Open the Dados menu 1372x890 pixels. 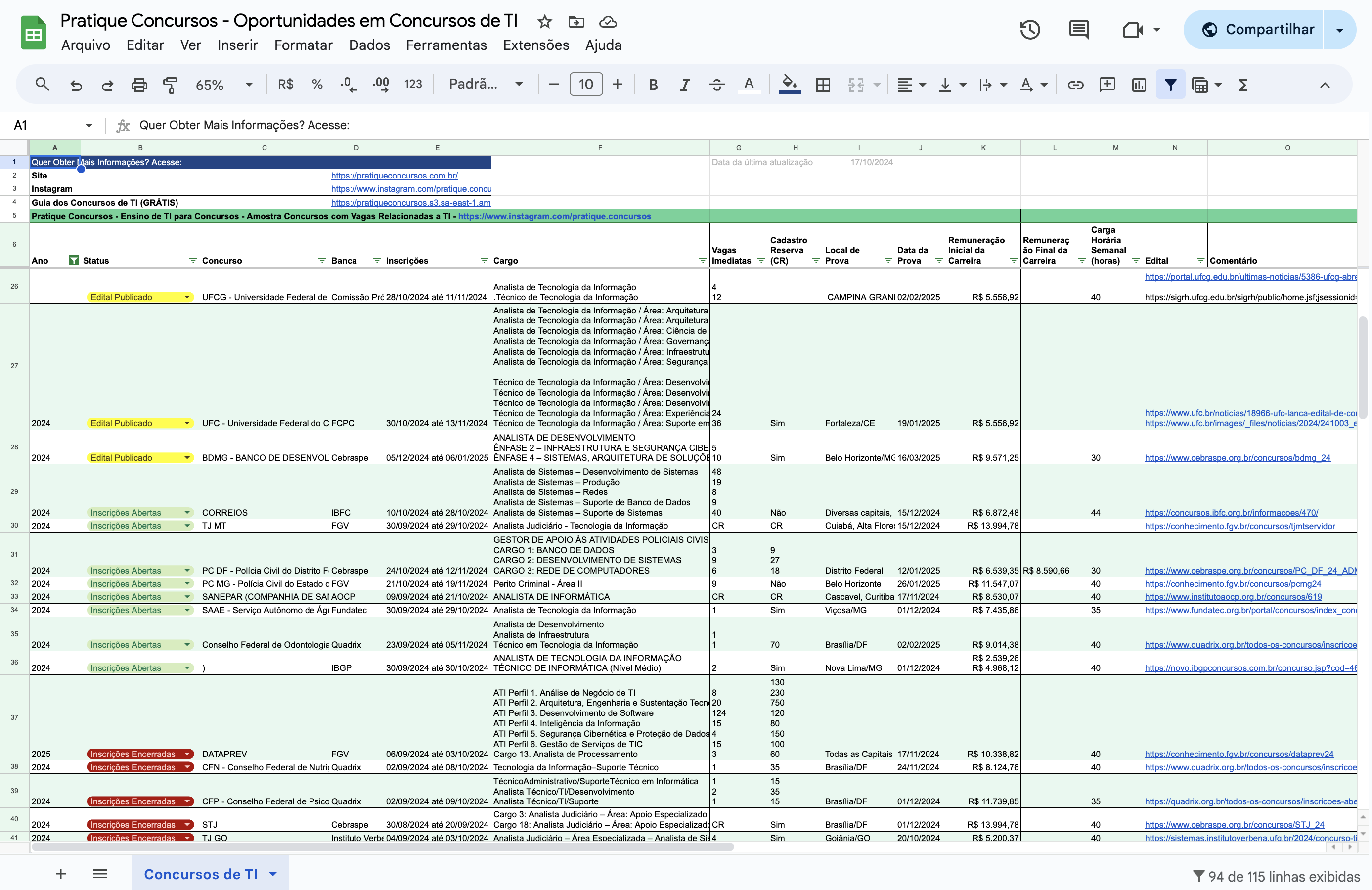[369, 45]
